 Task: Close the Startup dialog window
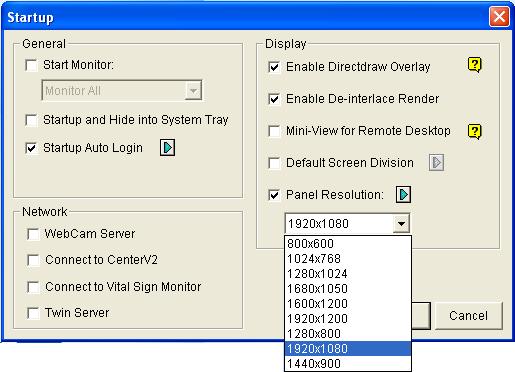click(x=499, y=16)
